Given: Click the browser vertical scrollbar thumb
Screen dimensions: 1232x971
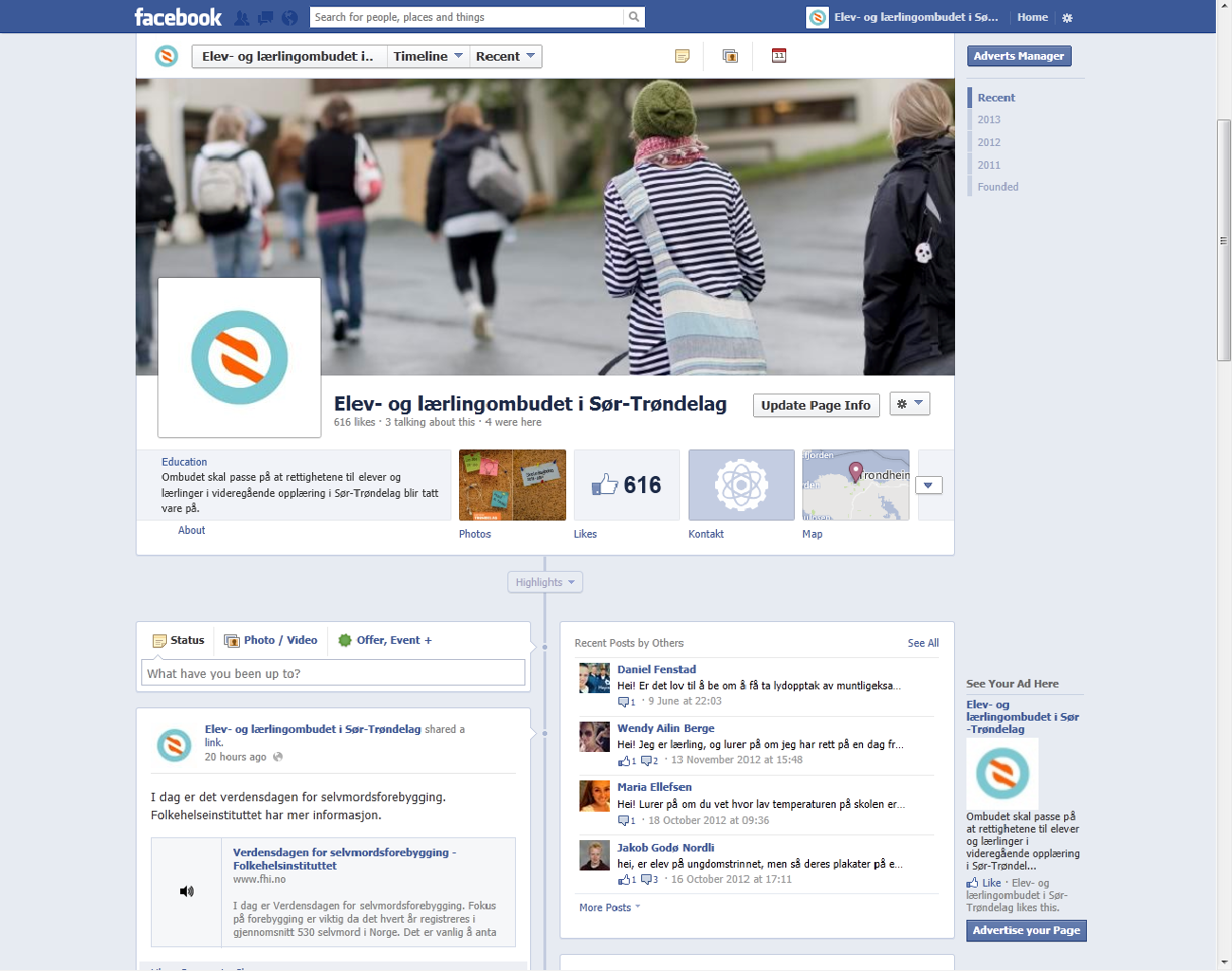Looking at the screenshot, I should click(1223, 240).
